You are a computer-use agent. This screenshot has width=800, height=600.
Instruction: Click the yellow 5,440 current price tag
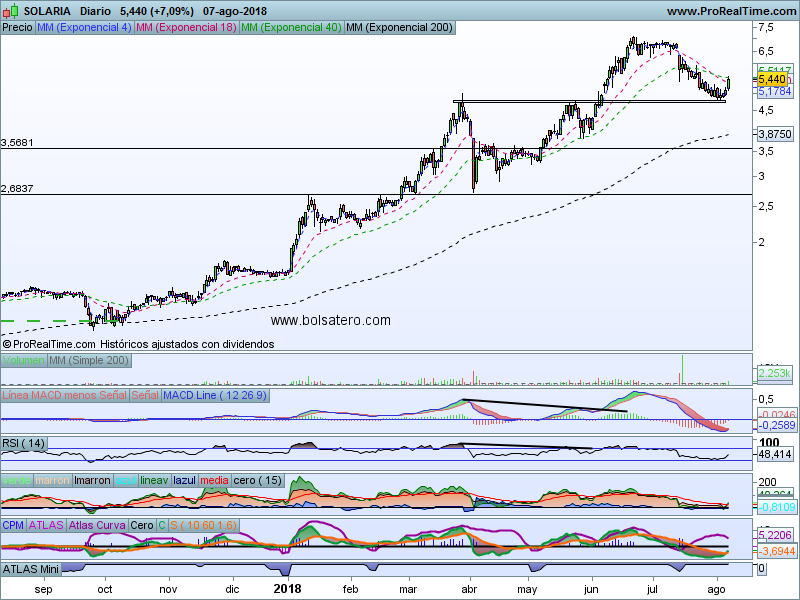(772, 78)
